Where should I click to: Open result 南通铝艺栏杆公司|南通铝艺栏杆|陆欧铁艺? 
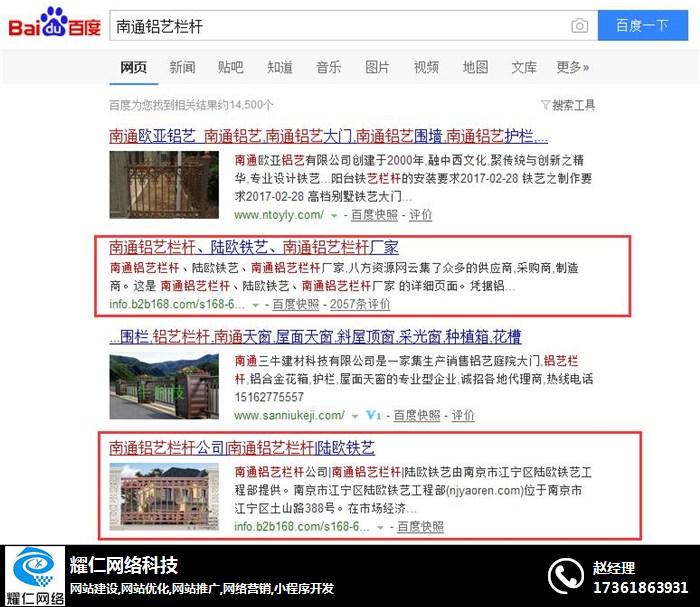pyautogui.click(x=242, y=448)
